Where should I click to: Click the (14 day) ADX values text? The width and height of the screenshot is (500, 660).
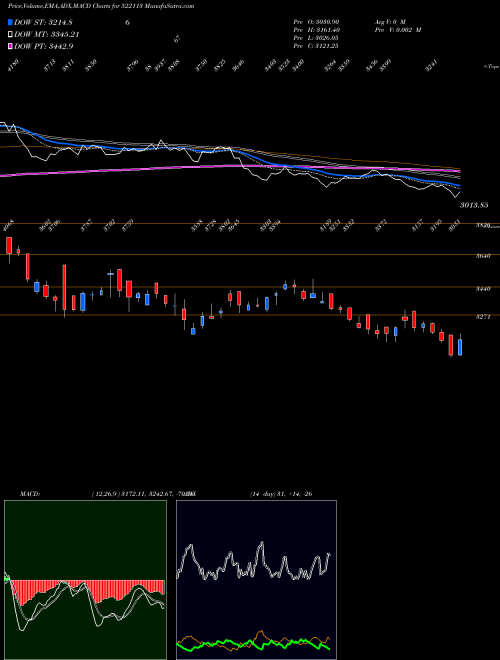(281, 494)
